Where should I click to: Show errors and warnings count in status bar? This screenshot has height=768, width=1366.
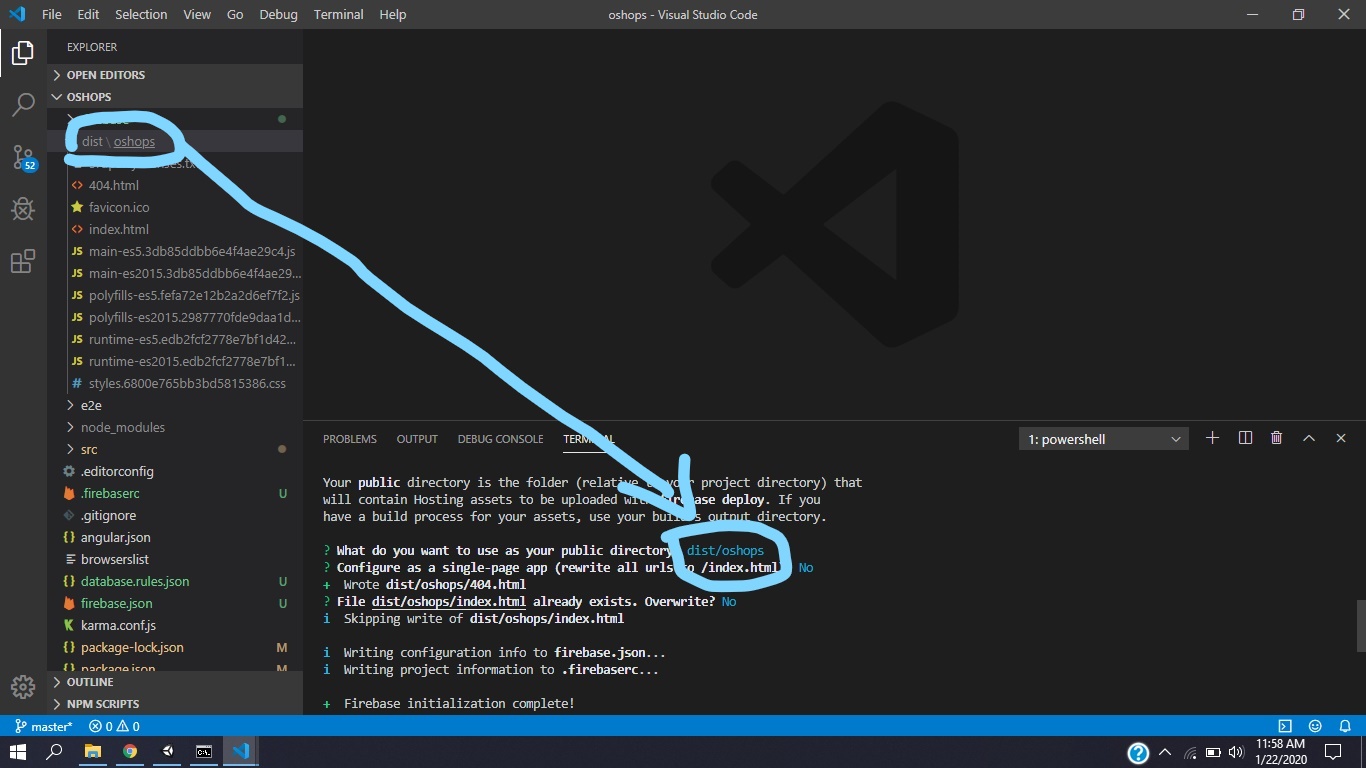point(114,726)
